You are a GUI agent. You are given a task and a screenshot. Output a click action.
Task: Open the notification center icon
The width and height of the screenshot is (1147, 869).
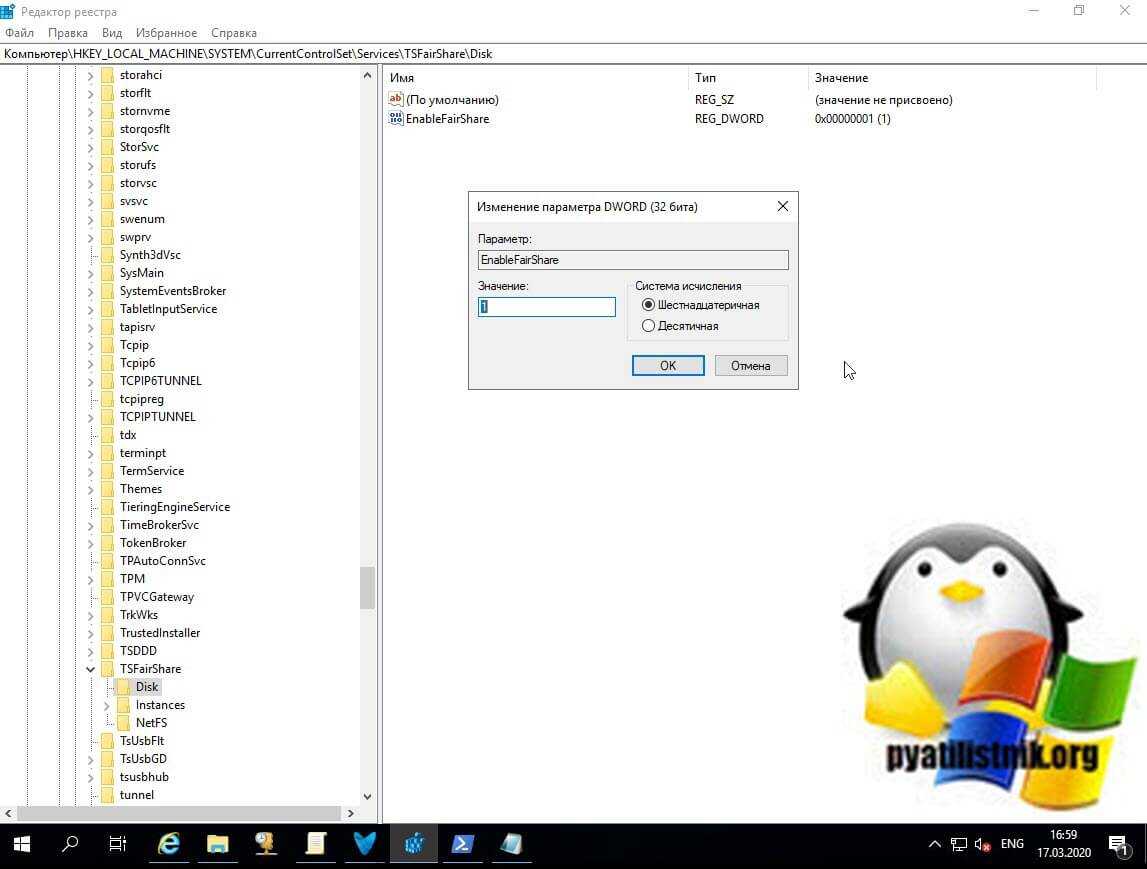pyautogui.click(x=1118, y=844)
